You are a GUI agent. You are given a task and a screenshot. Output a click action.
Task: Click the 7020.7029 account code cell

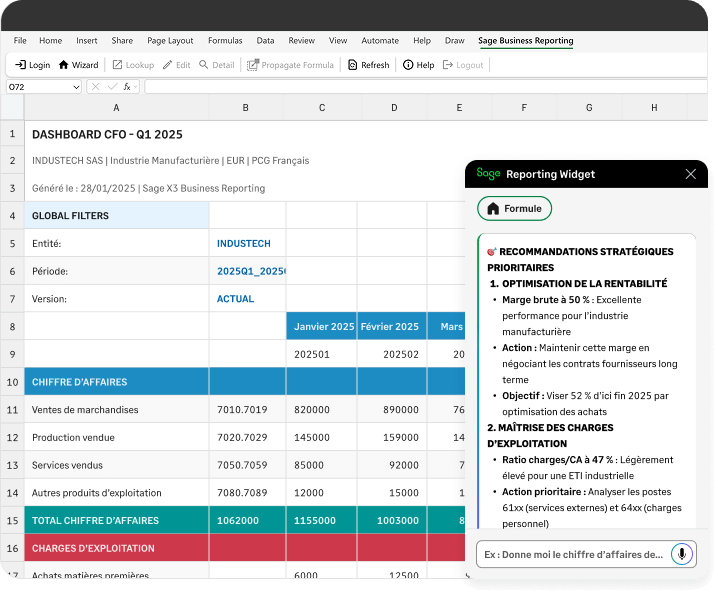click(x=247, y=437)
